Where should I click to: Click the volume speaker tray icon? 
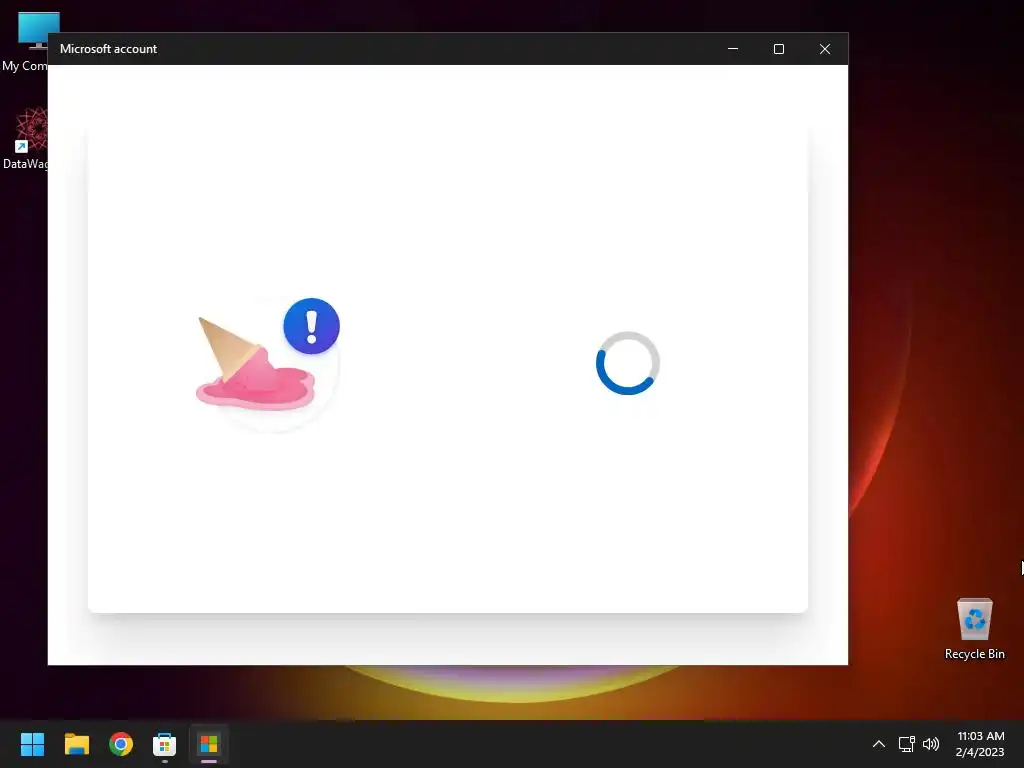931,744
